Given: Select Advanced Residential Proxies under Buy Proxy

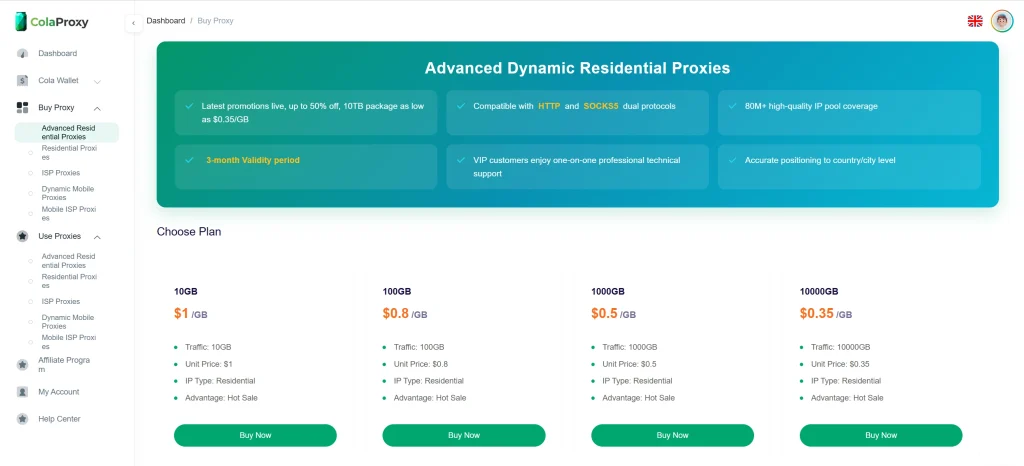Looking at the screenshot, I should pyautogui.click(x=67, y=132).
